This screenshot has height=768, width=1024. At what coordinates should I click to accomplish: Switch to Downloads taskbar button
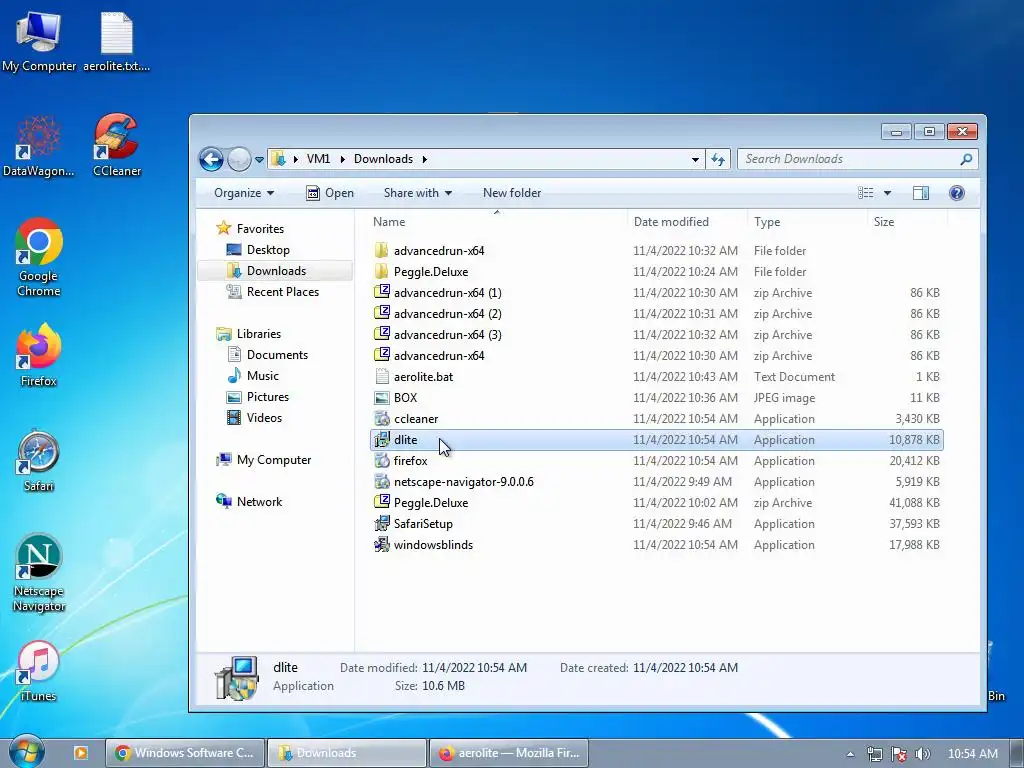click(347, 753)
